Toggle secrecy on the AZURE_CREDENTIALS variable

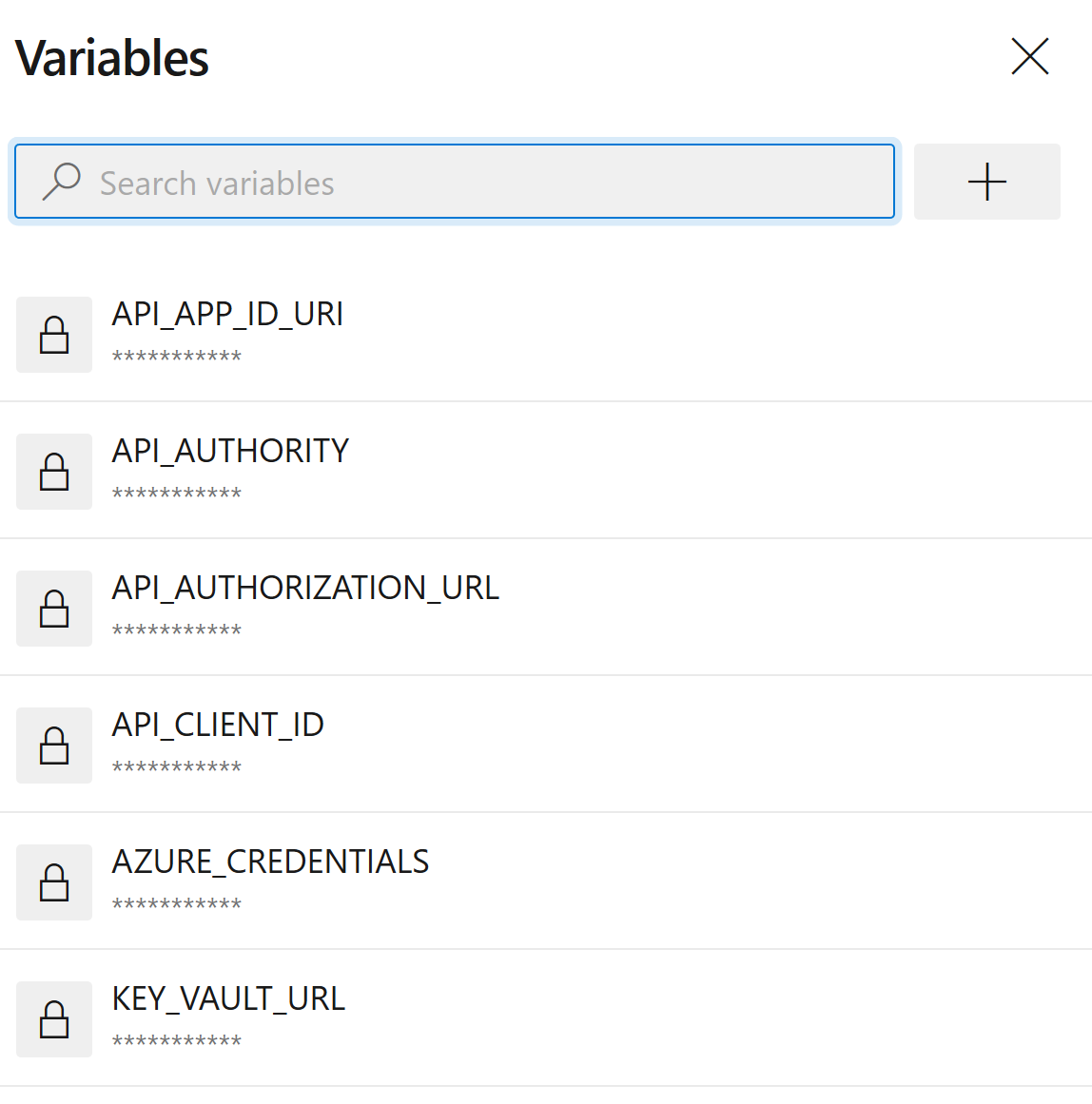[x=54, y=882]
